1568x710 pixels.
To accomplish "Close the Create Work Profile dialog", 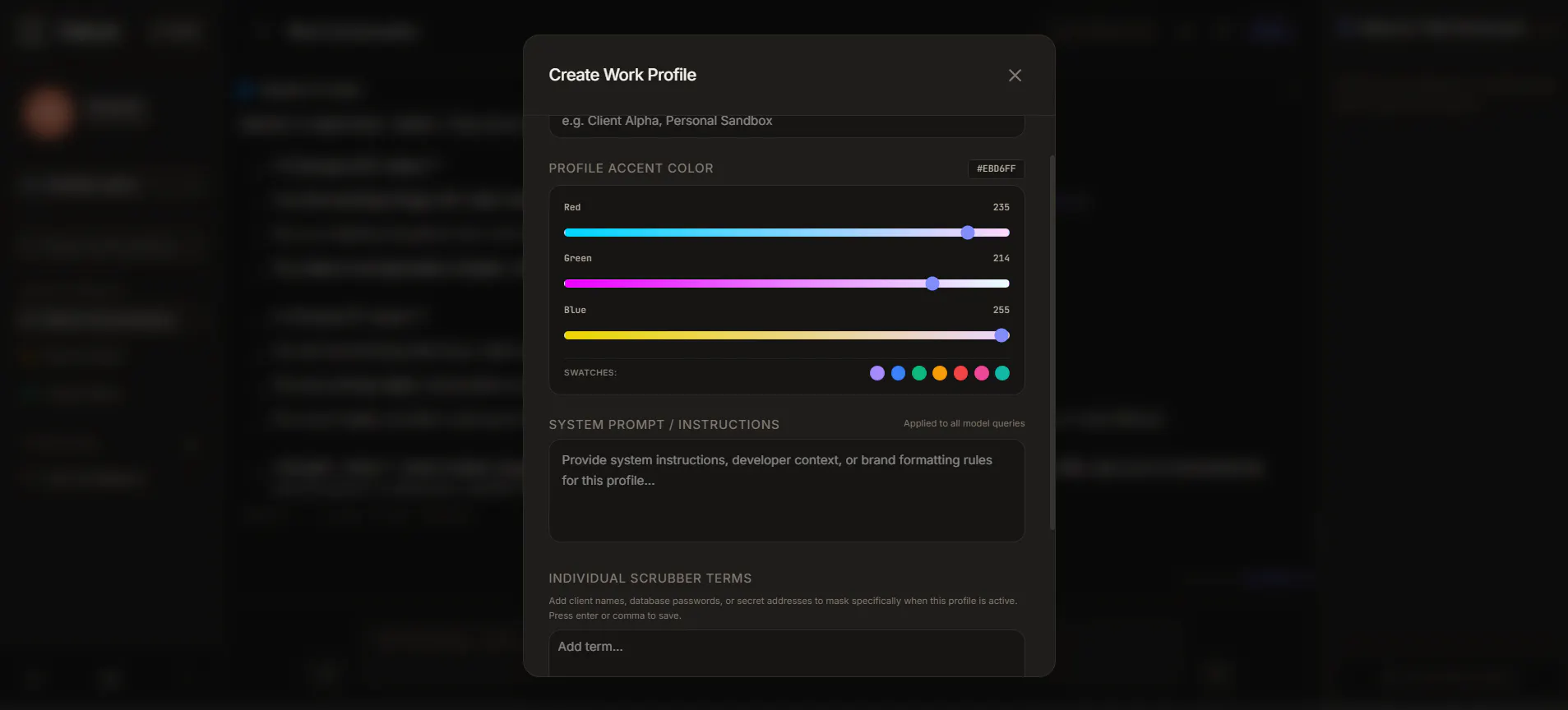I will (x=1015, y=76).
